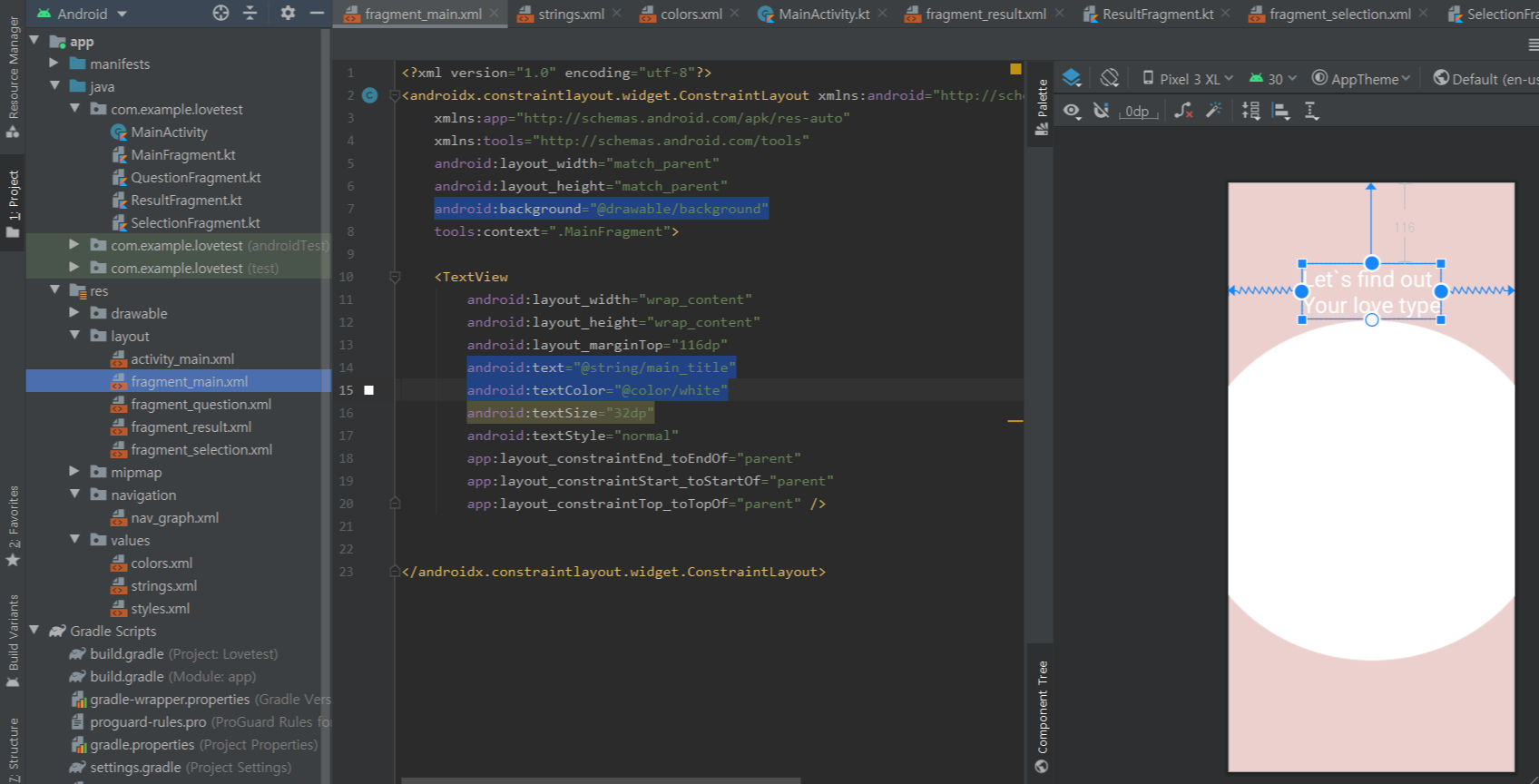Set the default margin 0dp field
Viewport: 1539px width, 784px height.
pyautogui.click(x=1137, y=112)
